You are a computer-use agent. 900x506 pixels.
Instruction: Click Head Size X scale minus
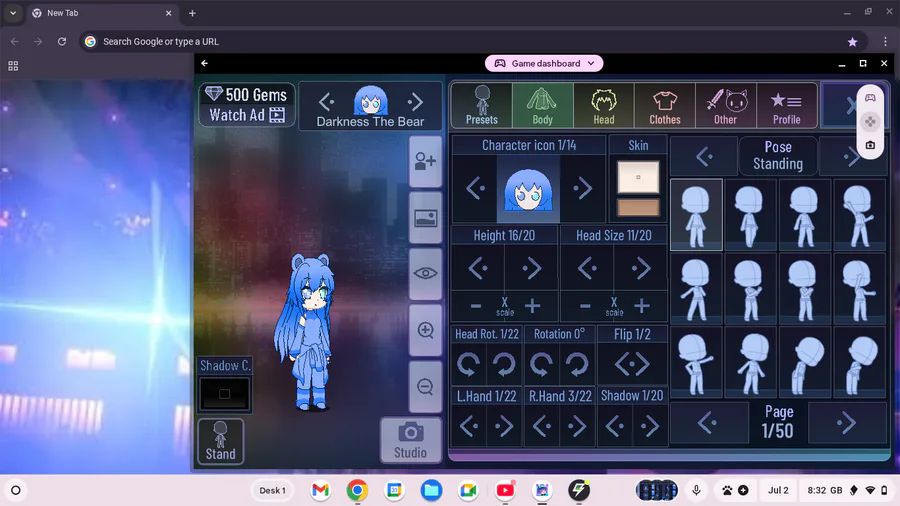(585, 306)
